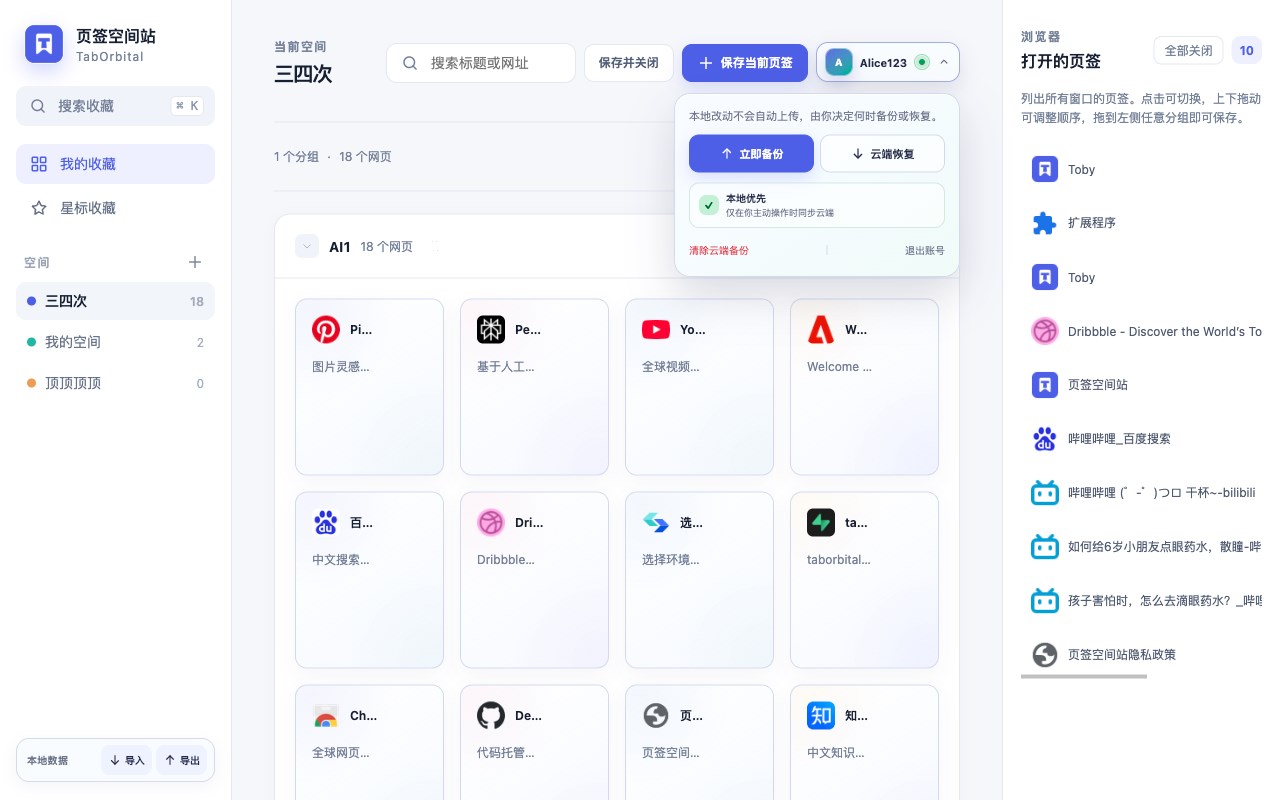1280x800 pixels.
Task: Click the 全球视频 description text
Action: pos(671,367)
